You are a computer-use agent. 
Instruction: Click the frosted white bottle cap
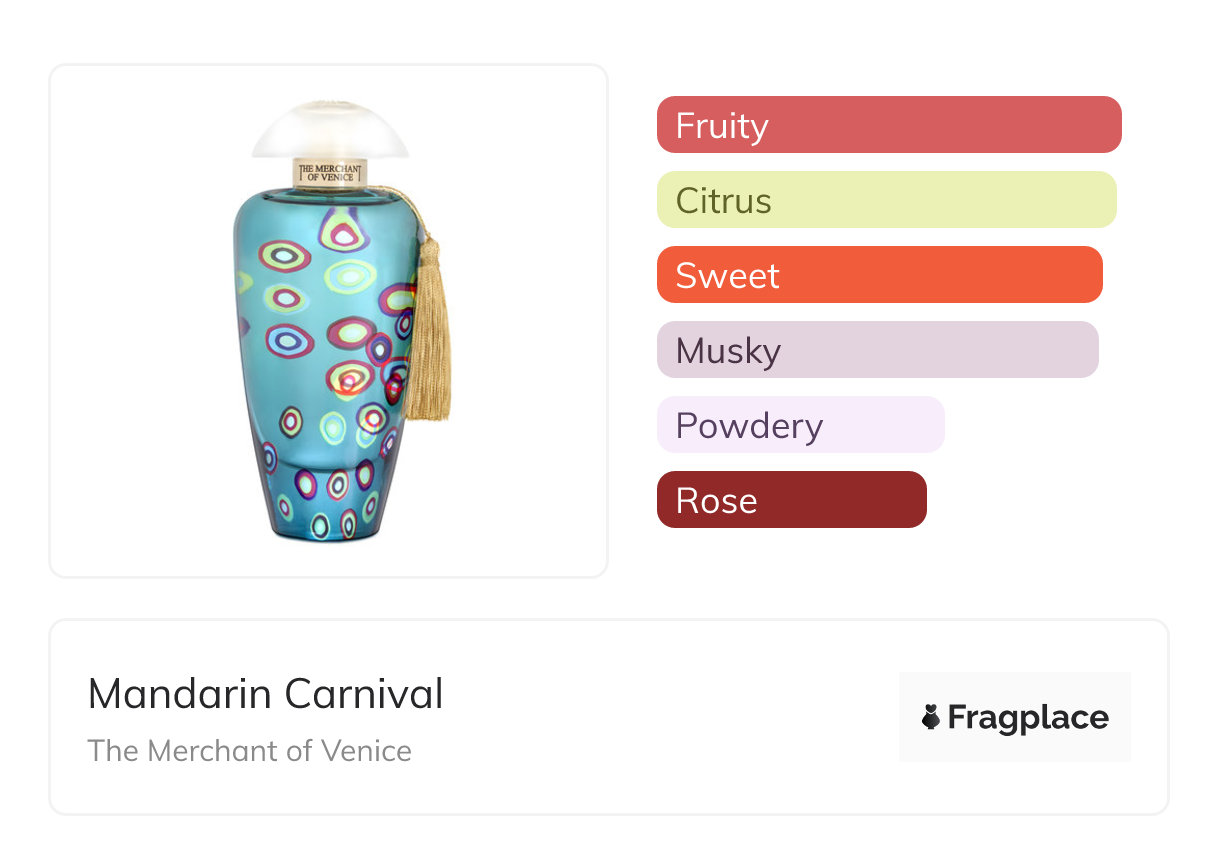pos(330,130)
